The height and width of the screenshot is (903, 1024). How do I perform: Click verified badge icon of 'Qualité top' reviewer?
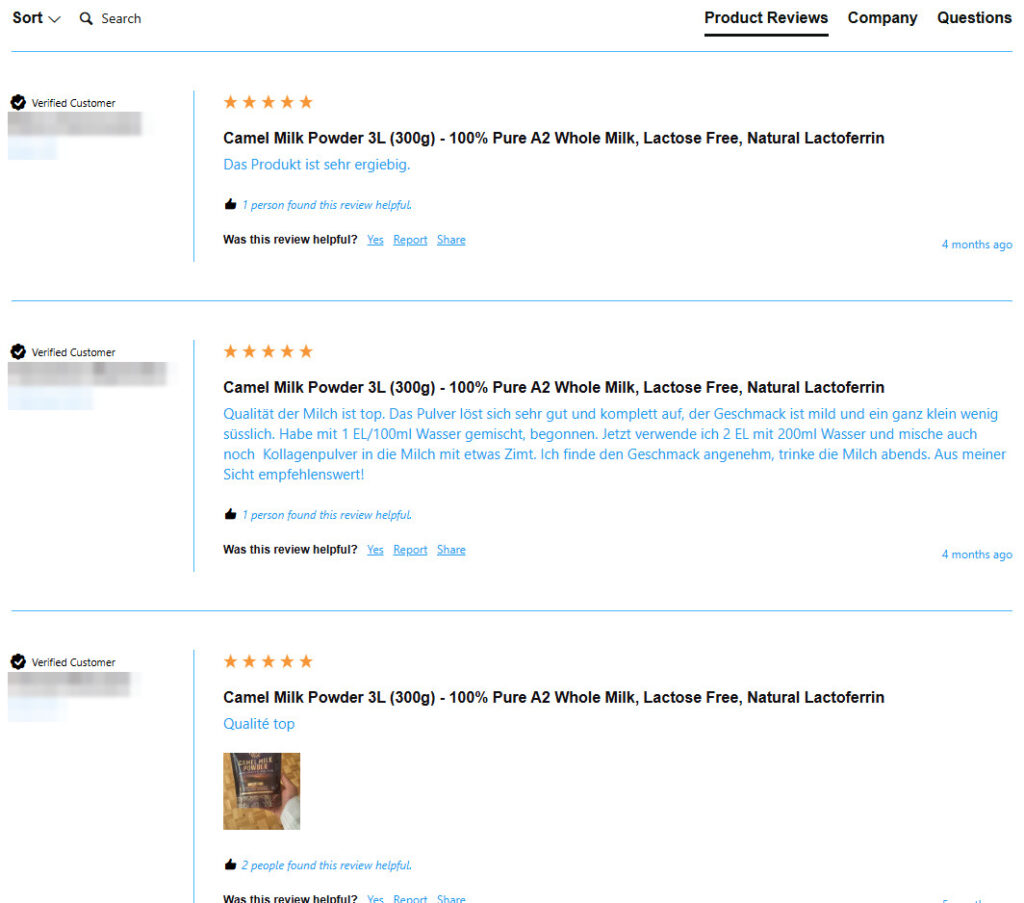tap(18, 662)
